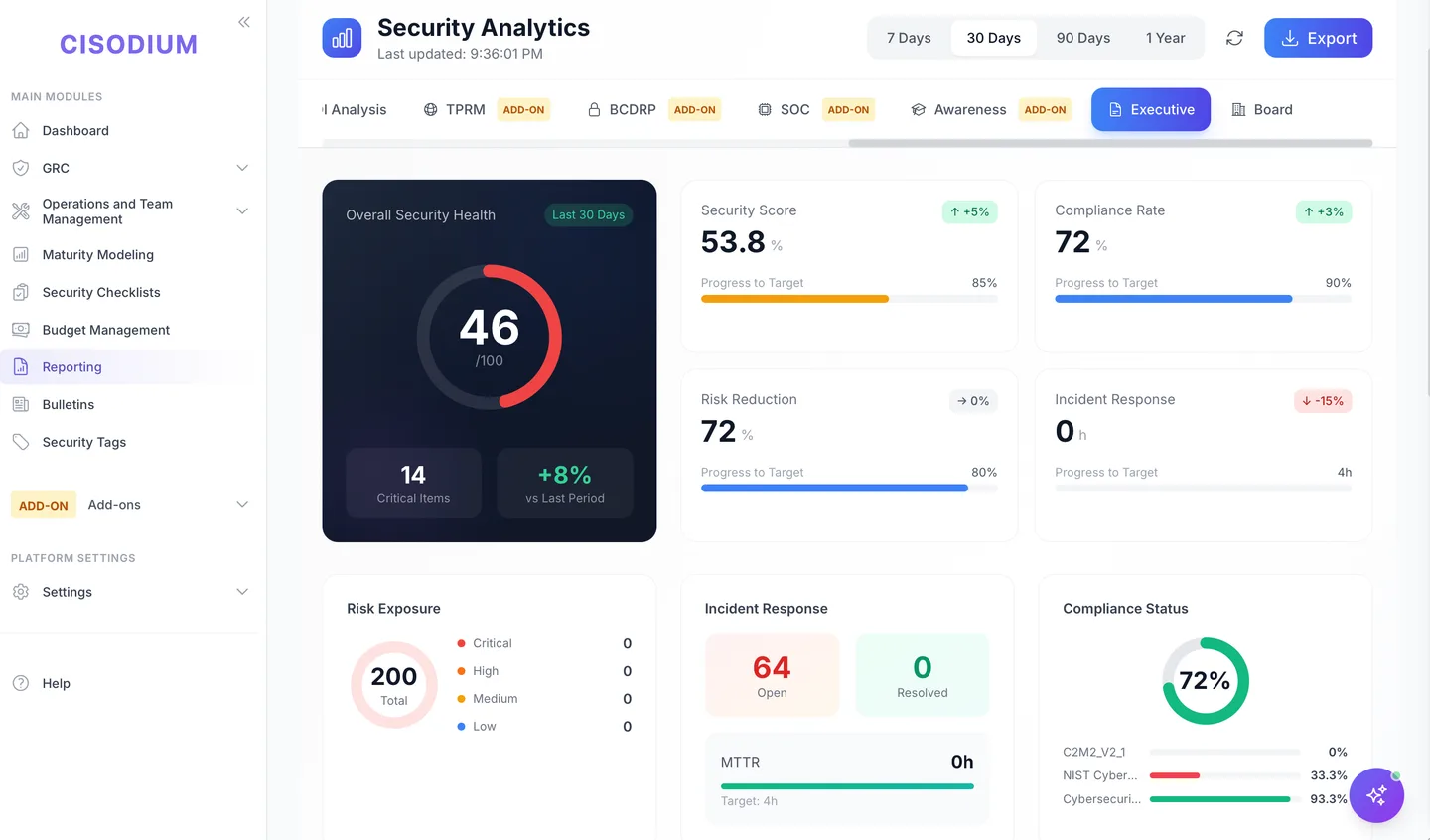This screenshot has height=840, width=1430.
Task: Switch to the SOC tab
Action: pos(815,110)
